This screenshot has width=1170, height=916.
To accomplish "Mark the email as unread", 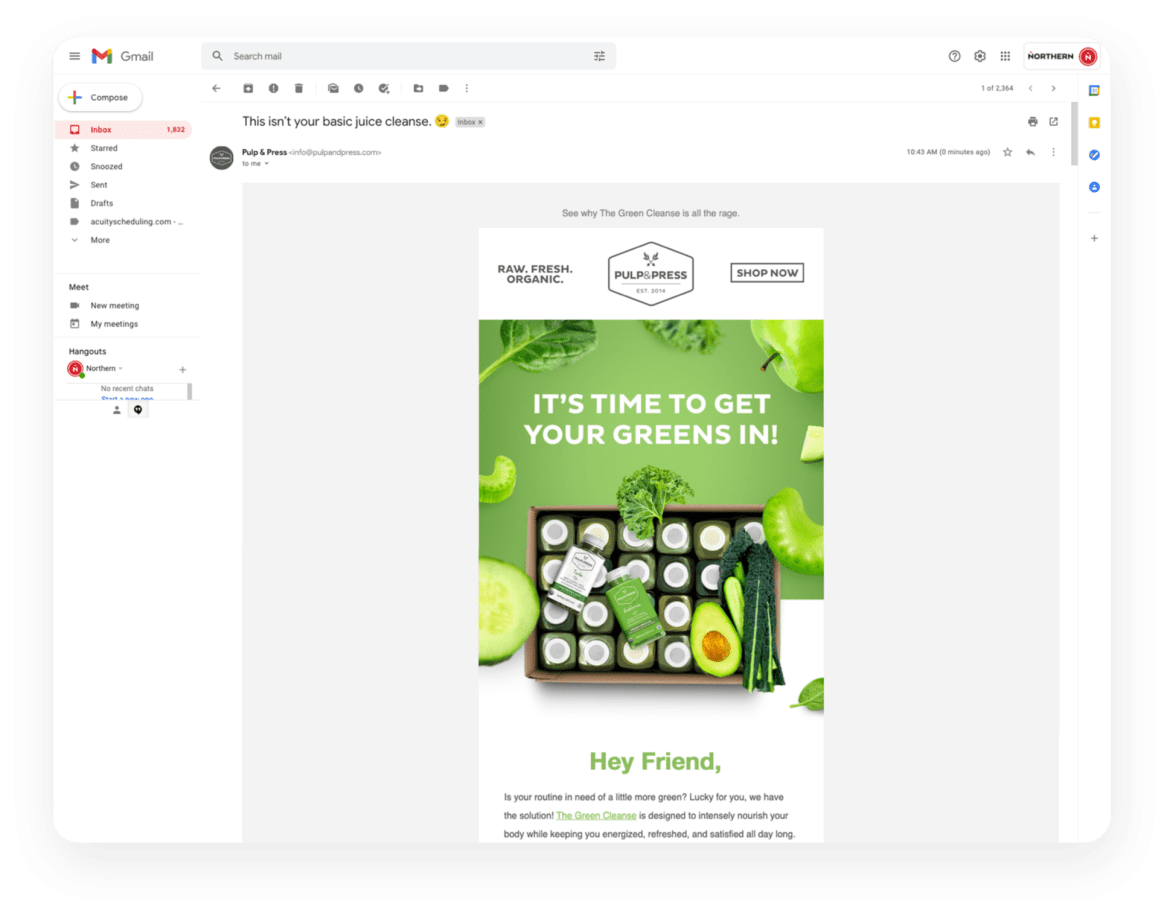I will click(x=333, y=88).
